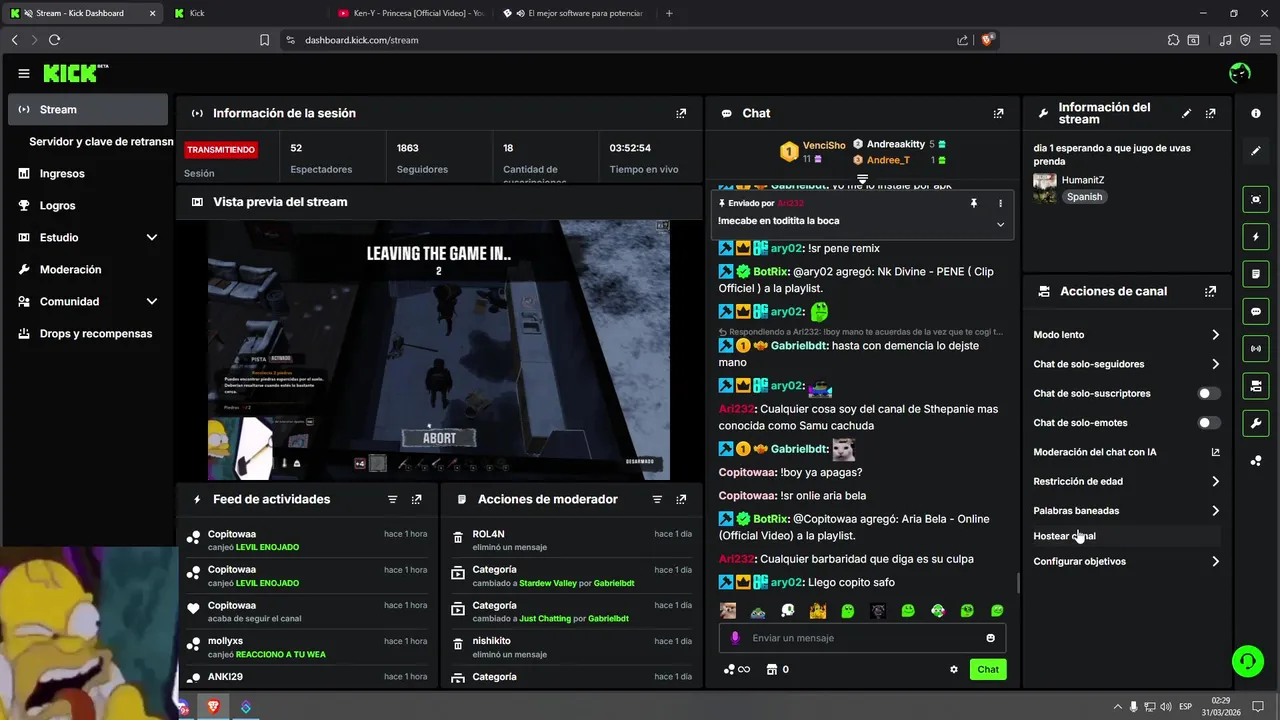Pop out the Feed de actividades panel
The width and height of the screenshot is (1280, 720).
417,500
